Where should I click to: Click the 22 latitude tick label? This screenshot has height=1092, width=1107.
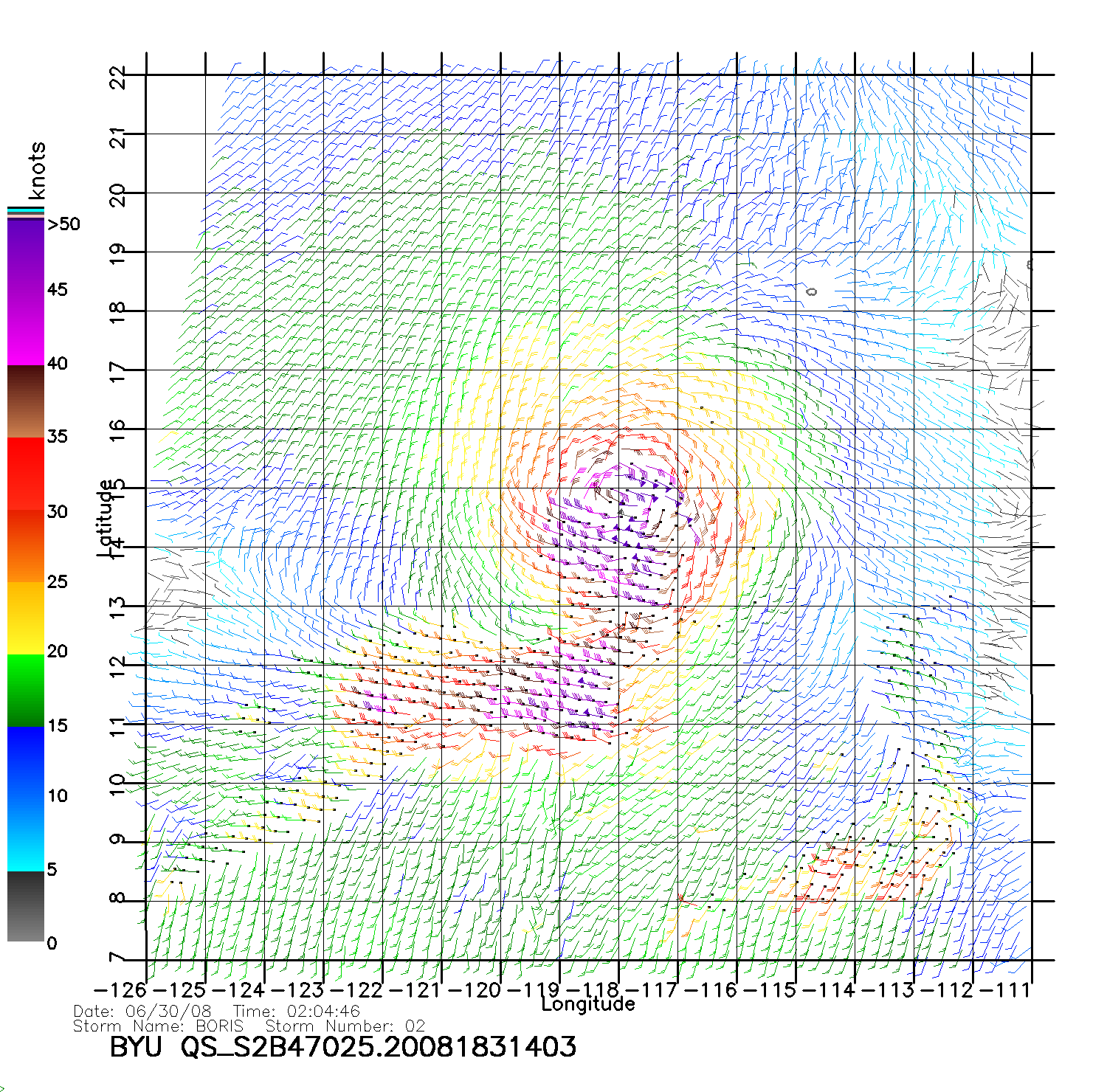(x=118, y=77)
